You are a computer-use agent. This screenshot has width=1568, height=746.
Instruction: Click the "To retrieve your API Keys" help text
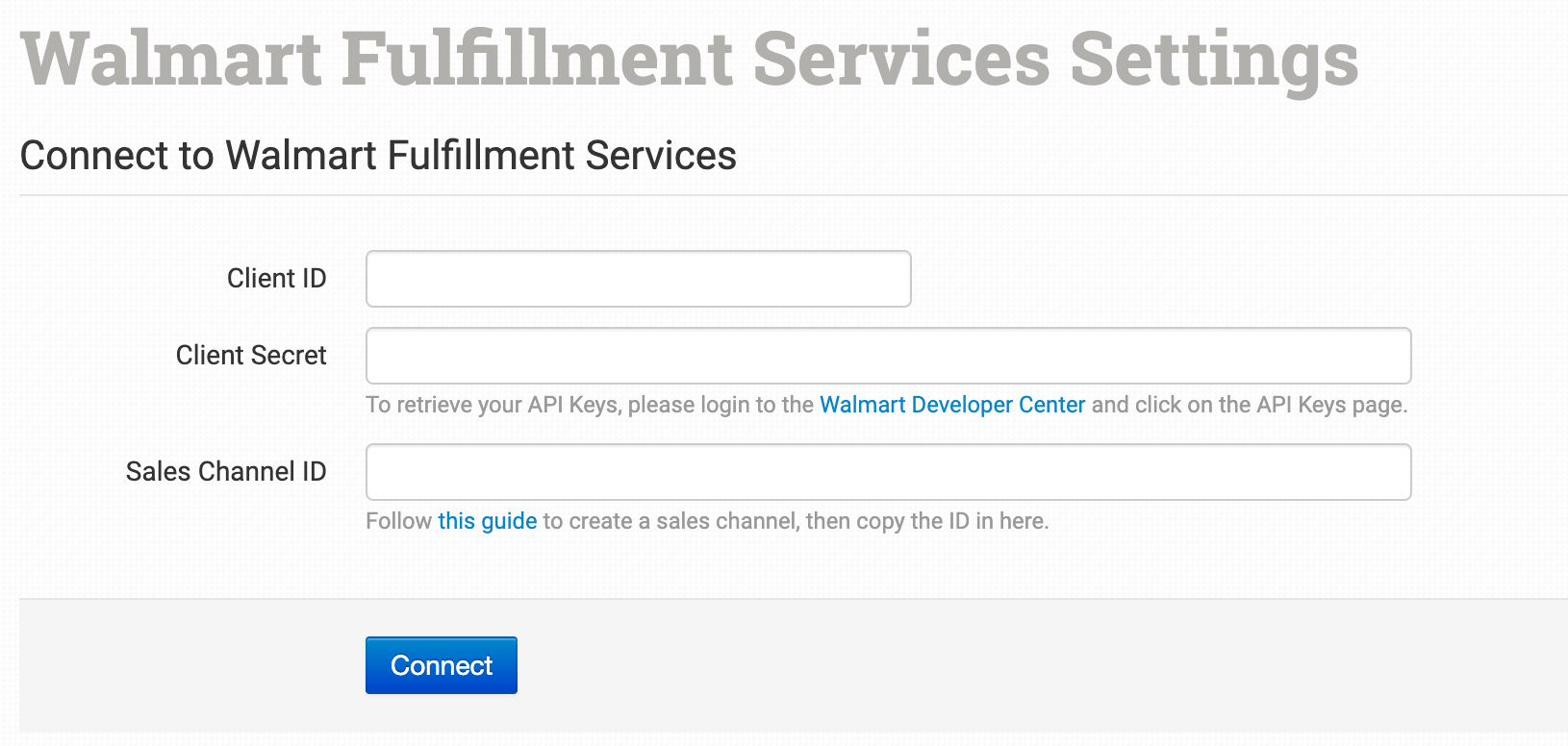[492, 405]
